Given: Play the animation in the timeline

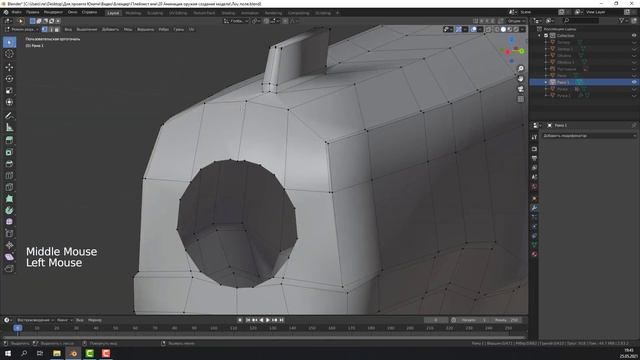Looking at the screenshot, I should click(x=268, y=320).
